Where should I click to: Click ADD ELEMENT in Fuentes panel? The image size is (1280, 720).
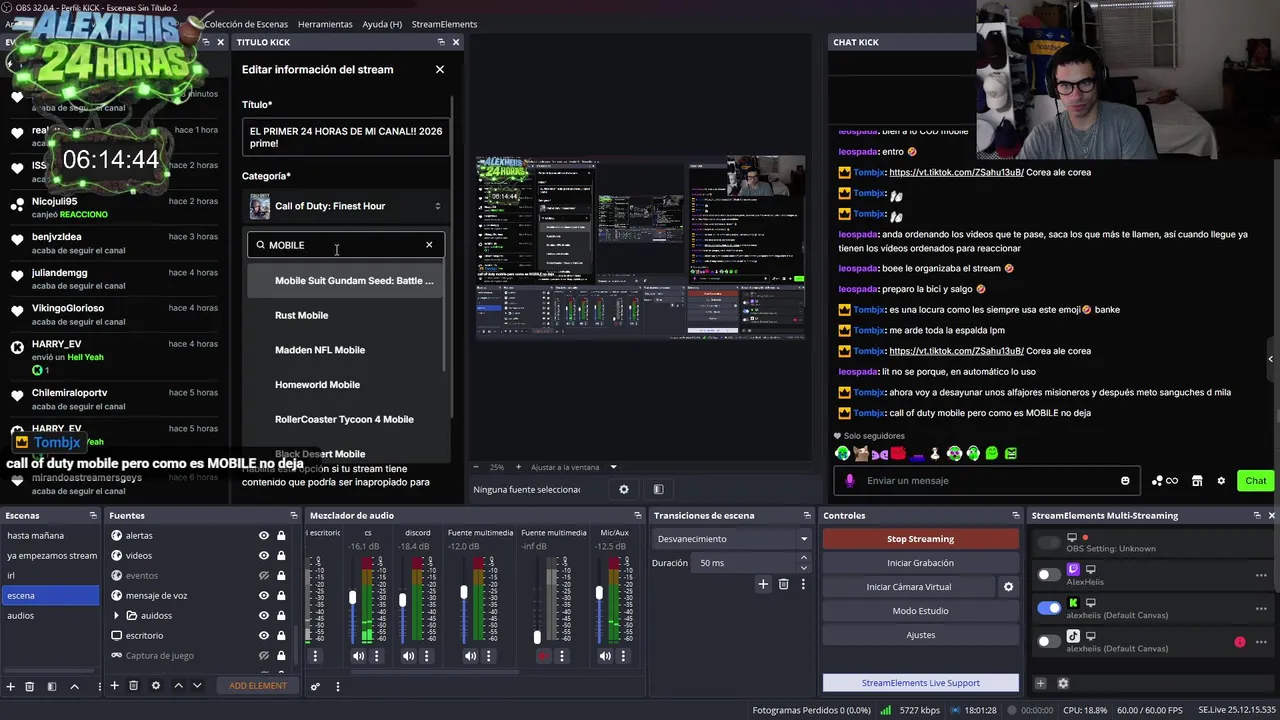(x=257, y=686)
